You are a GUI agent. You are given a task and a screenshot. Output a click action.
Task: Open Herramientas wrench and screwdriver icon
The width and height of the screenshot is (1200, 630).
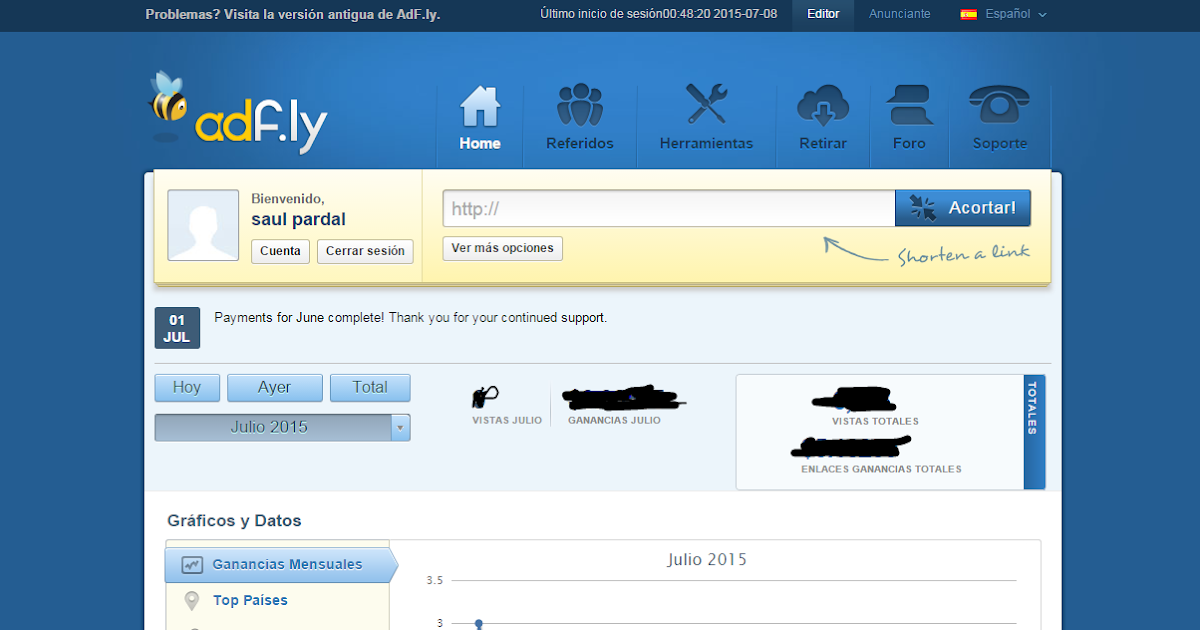(706, 105)
